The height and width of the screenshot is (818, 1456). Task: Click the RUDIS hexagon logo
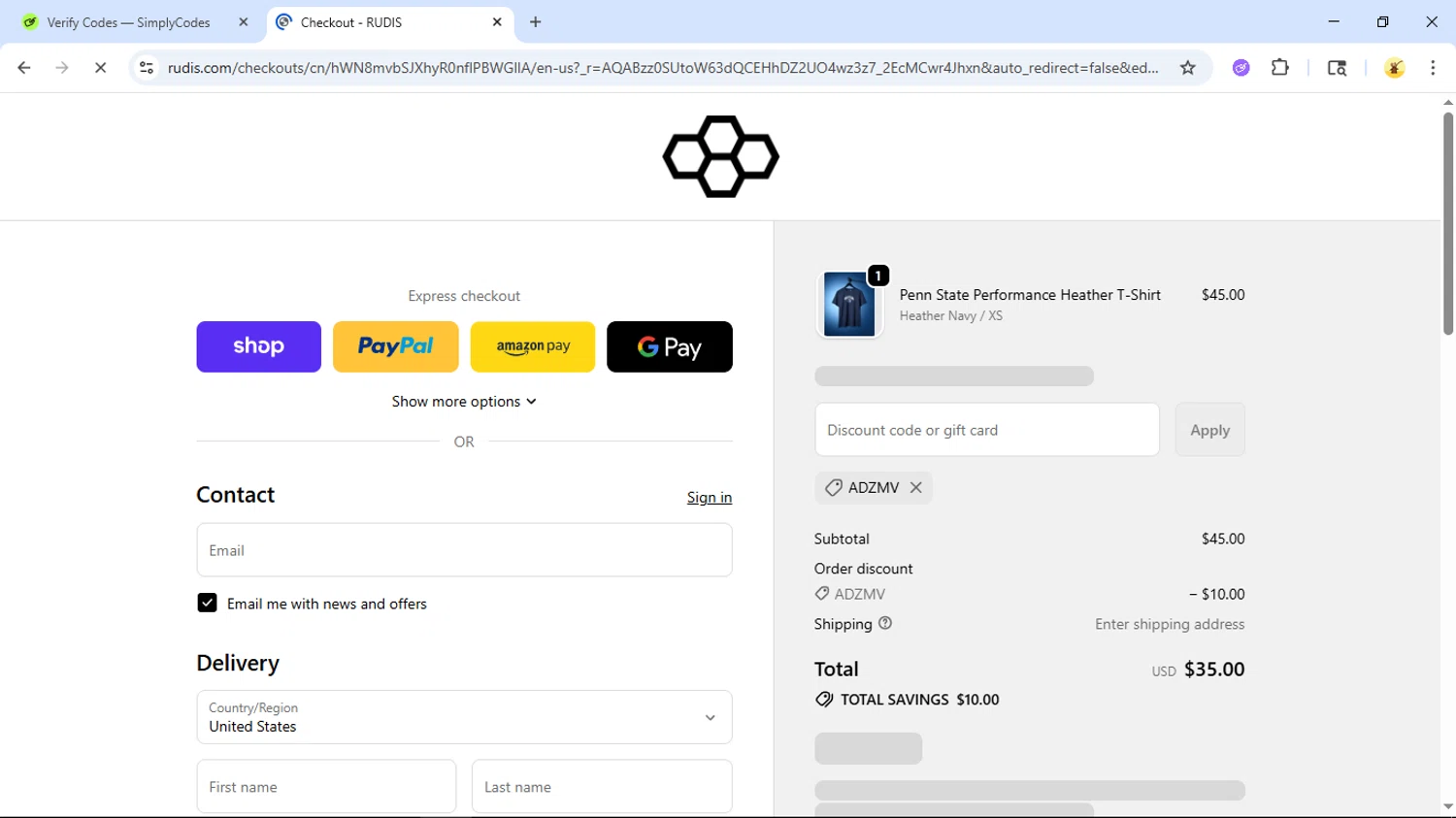tap(720, 156)
